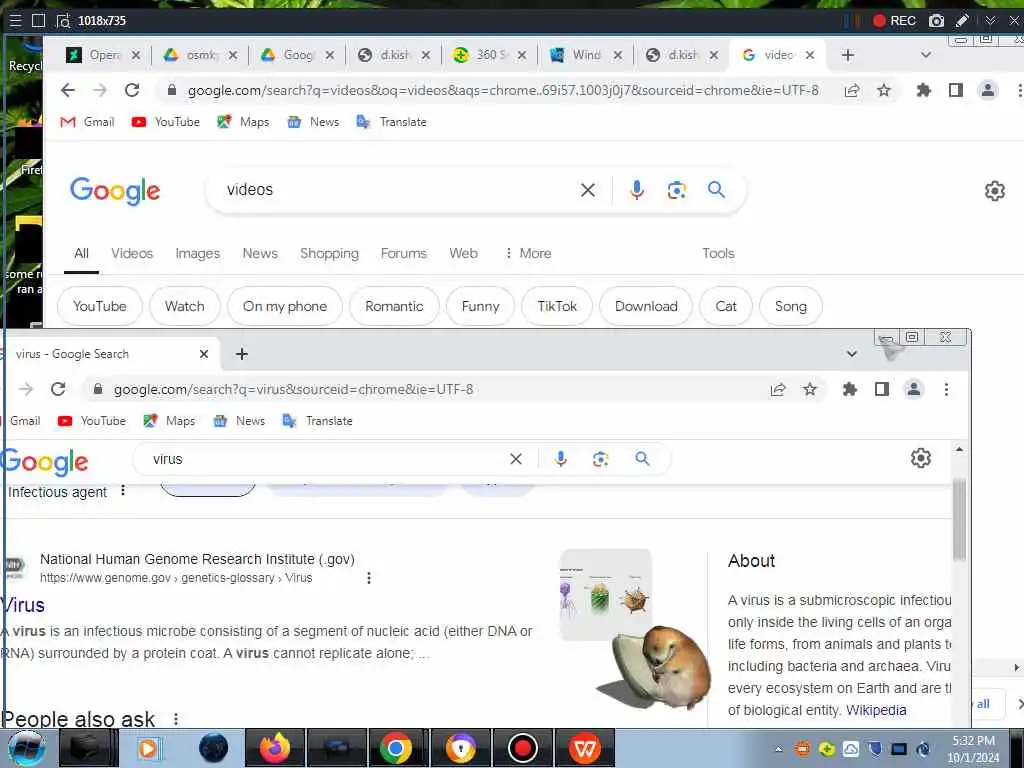
Task: Go back in the videos Chrome window
Action: [x=68, y=90]
